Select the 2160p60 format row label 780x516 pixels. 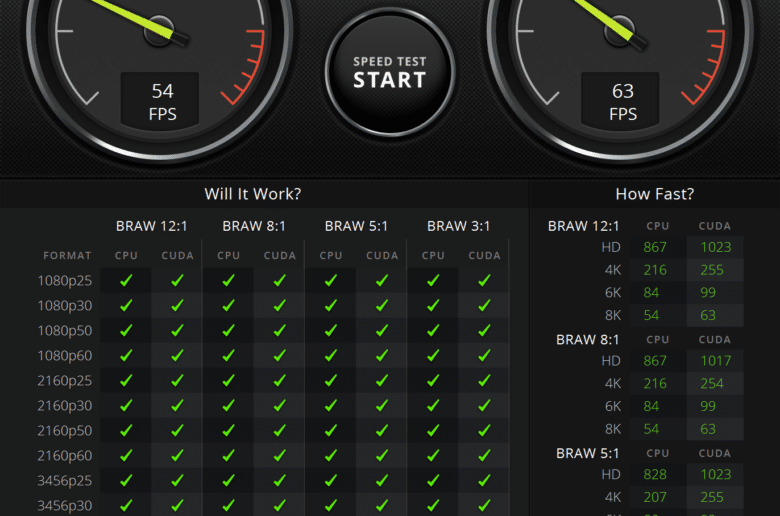click(x=65, y=455)
